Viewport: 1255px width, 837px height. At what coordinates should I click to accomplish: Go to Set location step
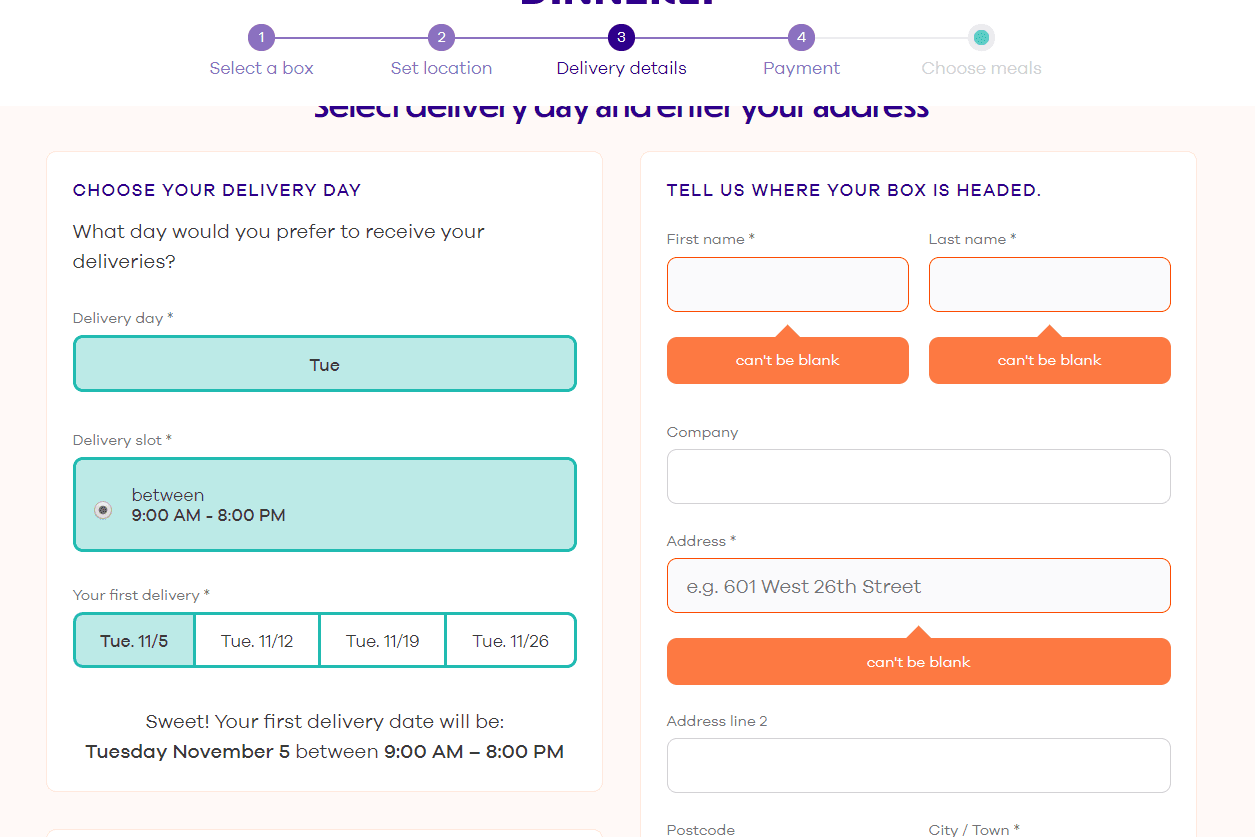tap(441, 68)
